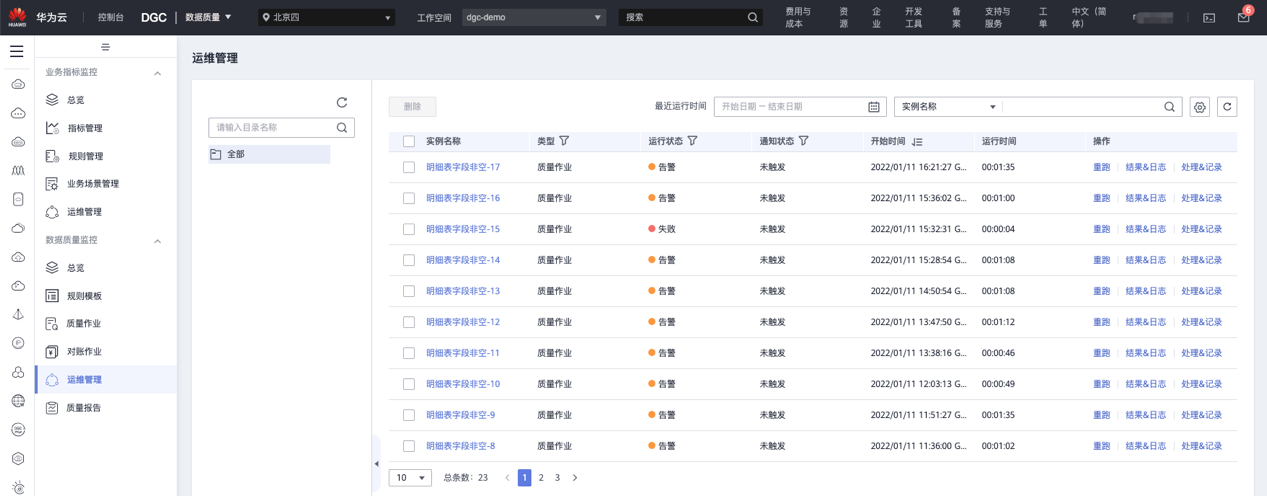The width and height of the screenshot is (1267, 496).
Task: Open 总览 under 数据质量监控
Action: click(75, 268)
